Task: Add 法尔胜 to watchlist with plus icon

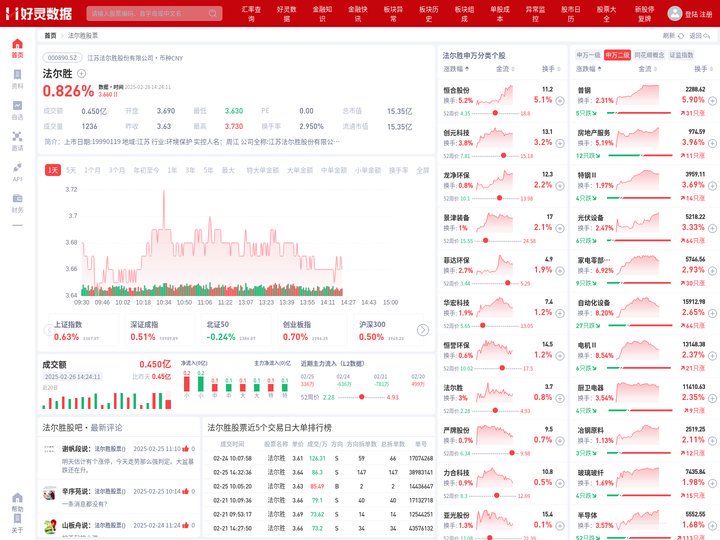Action: coord(81,73)
